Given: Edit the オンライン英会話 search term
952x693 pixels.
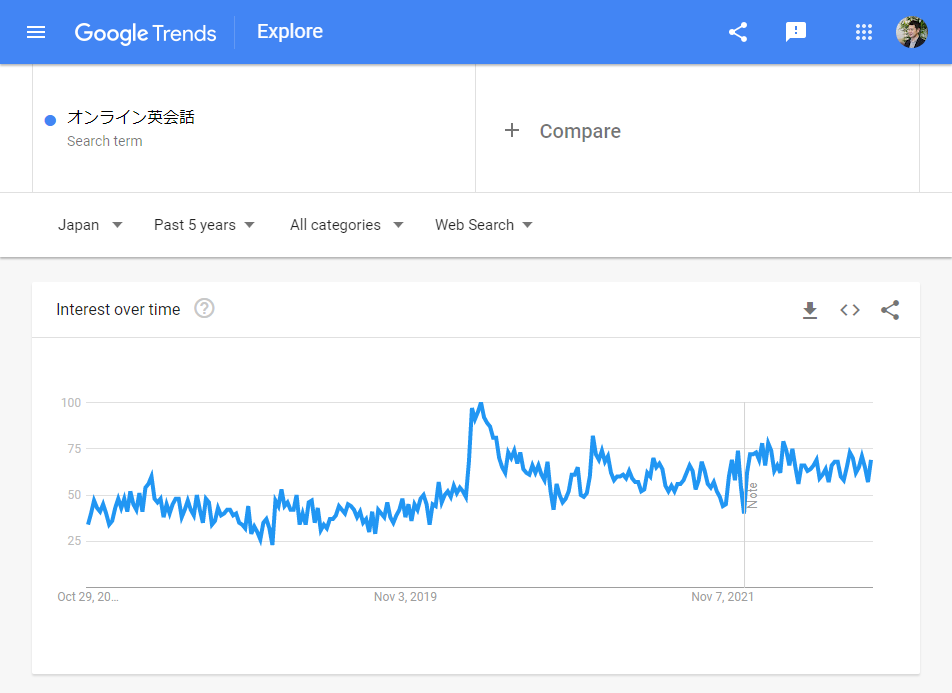Looking at the screenshot, I should tap(131, 117).
